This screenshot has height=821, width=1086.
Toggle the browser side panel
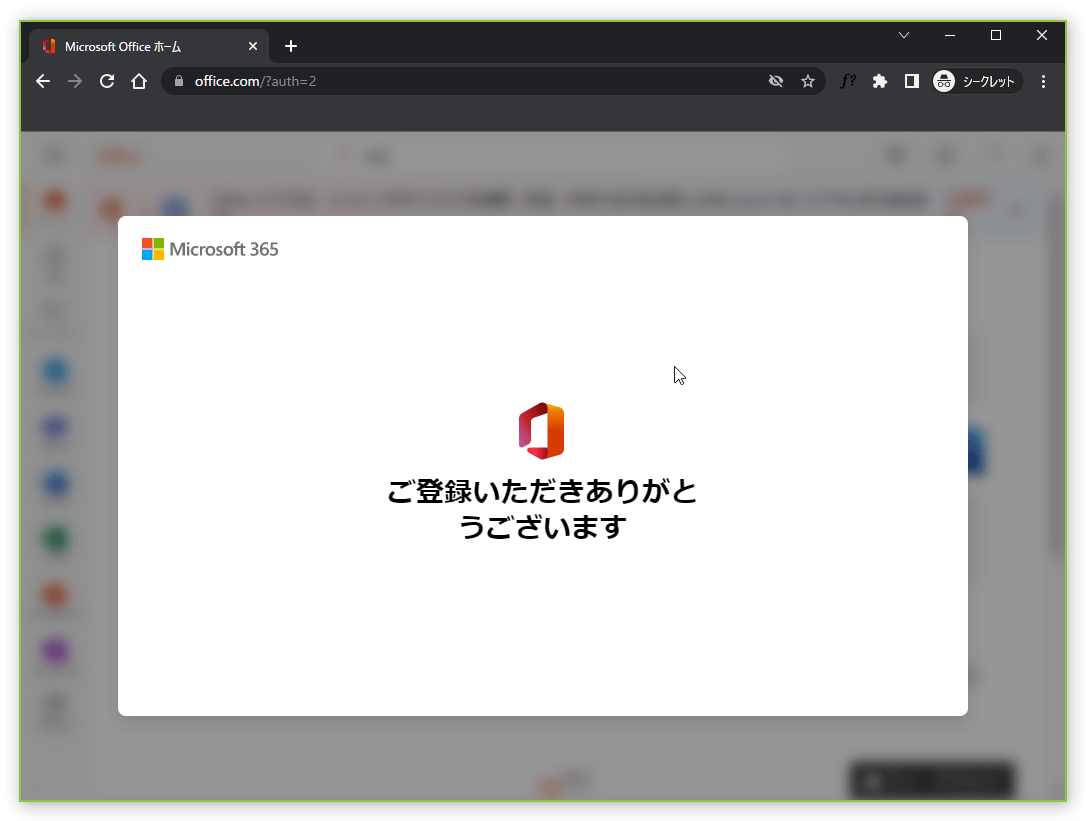912,81
